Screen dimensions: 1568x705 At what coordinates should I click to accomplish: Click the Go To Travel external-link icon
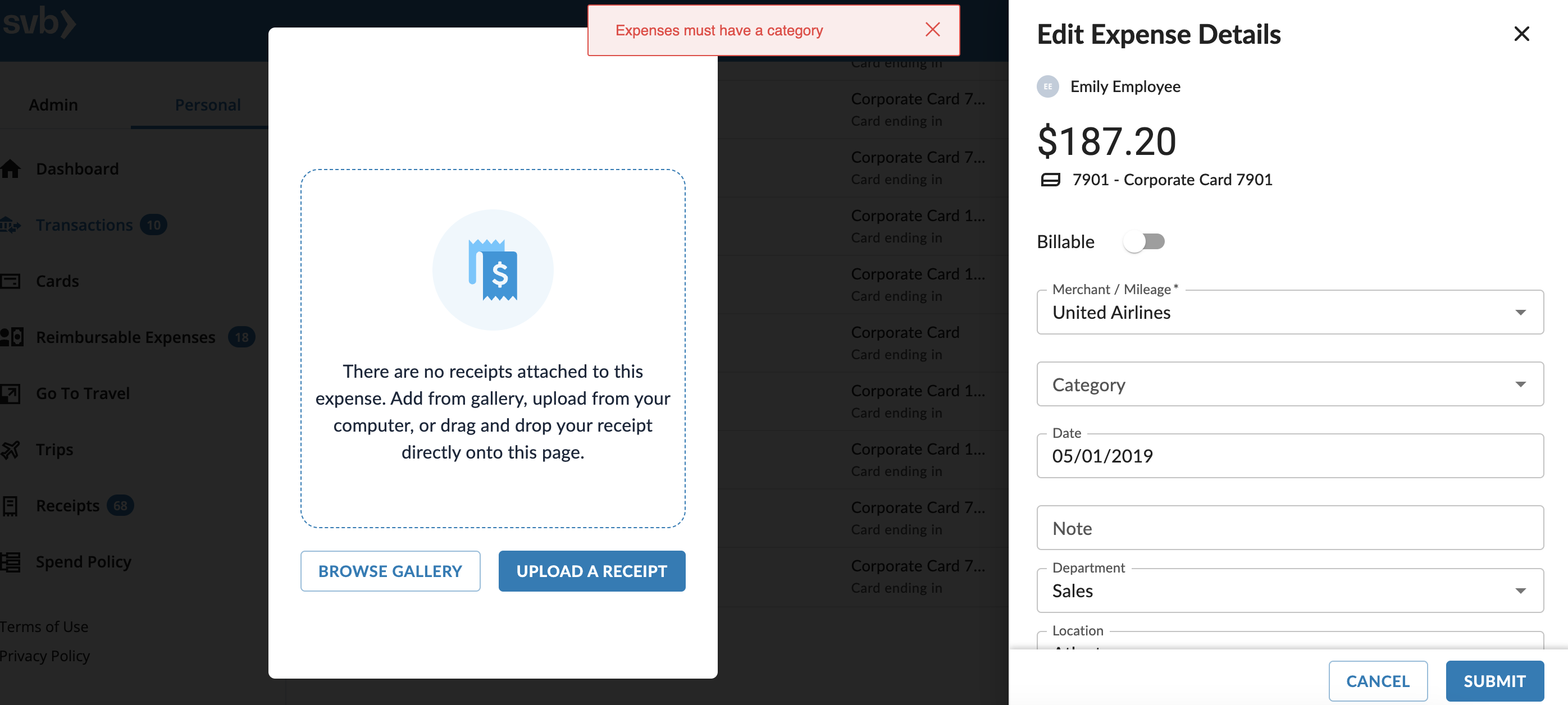click(x=10, y=393)
